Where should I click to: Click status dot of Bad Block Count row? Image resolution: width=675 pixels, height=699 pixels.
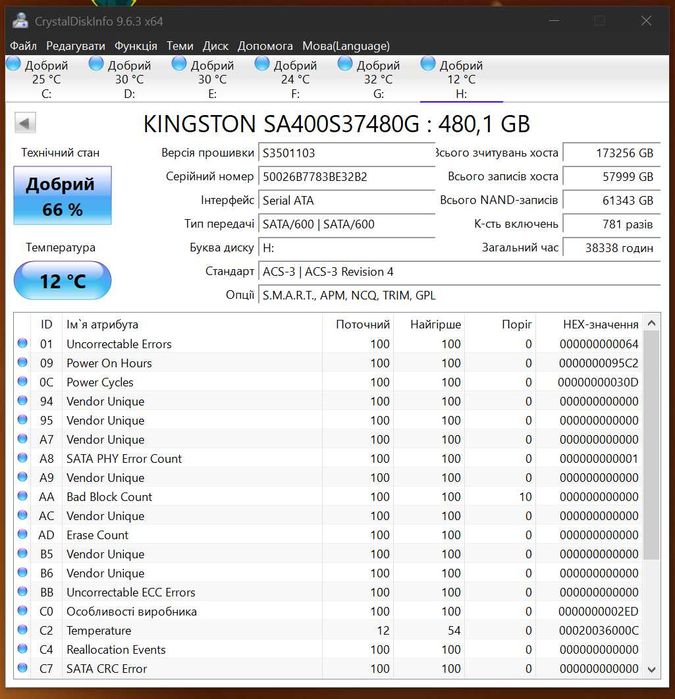pyautogui.click(x=22, y=496)
